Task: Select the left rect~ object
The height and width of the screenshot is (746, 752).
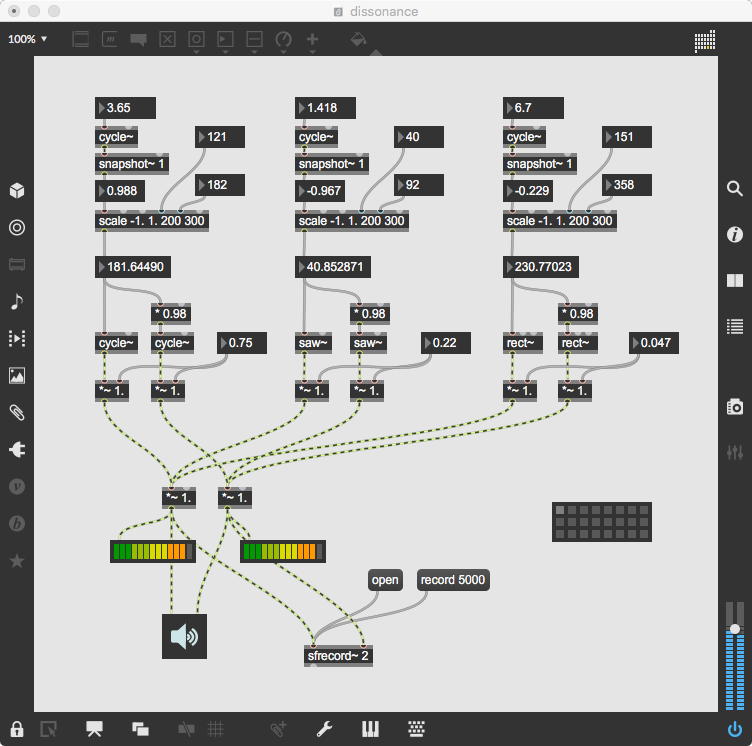Action: pos(523,343)
